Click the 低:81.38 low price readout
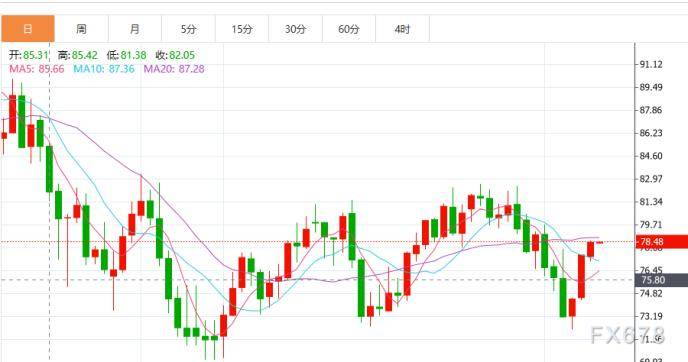This screenshot has width=688, height=362. click(126, 55)
